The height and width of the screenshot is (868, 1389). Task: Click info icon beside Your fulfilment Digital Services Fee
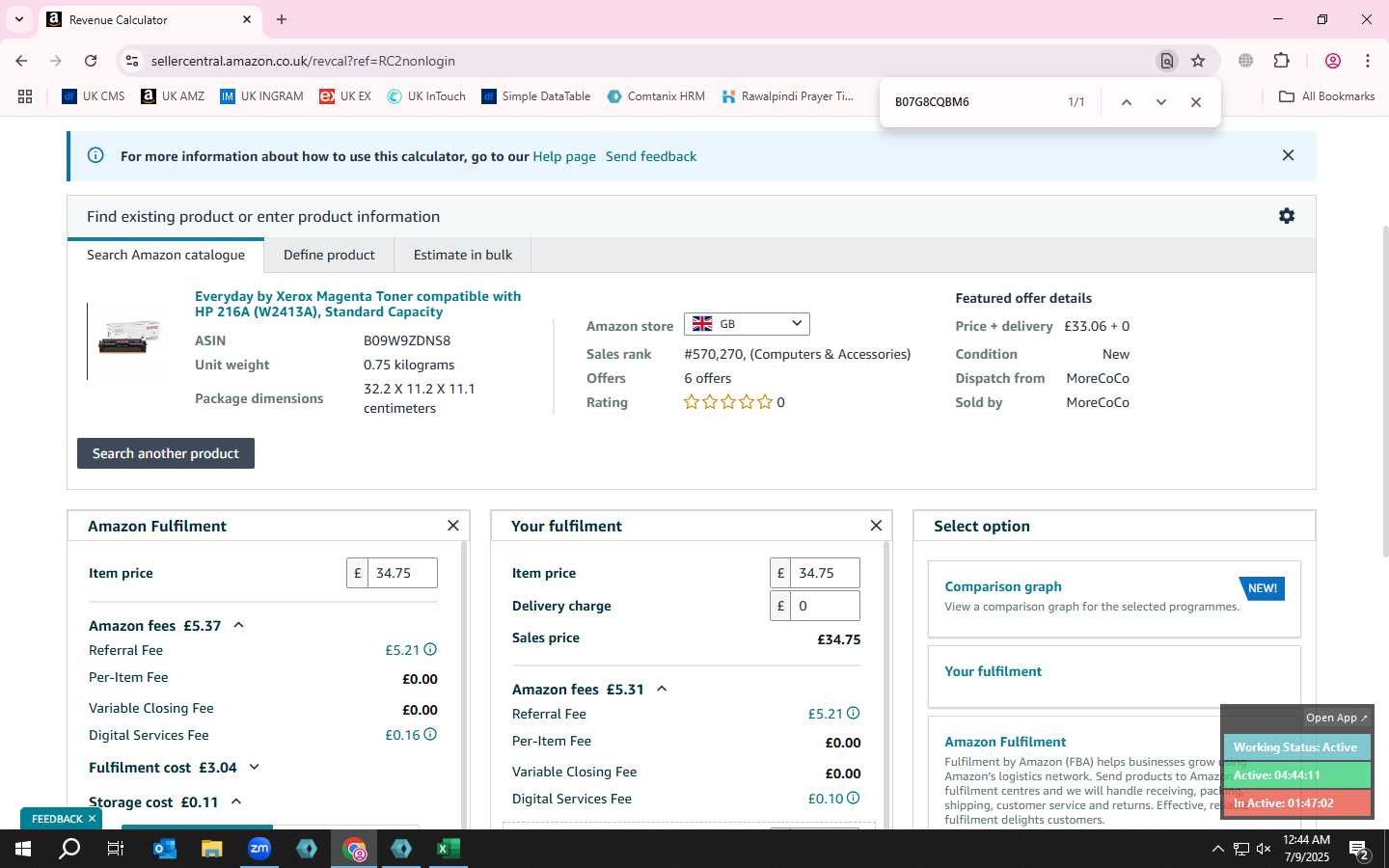pos(853,799)
